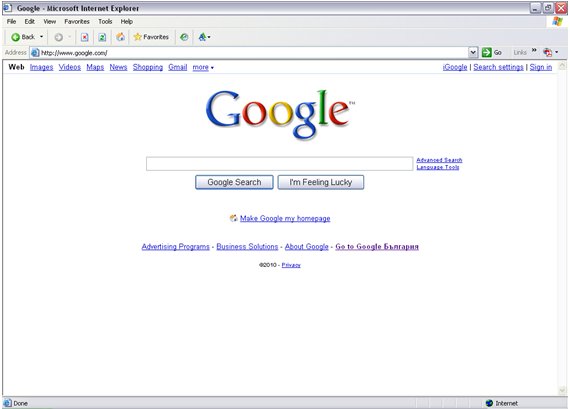Click the Links toolbar label
The image size is (570, 409).
(520, 52)
